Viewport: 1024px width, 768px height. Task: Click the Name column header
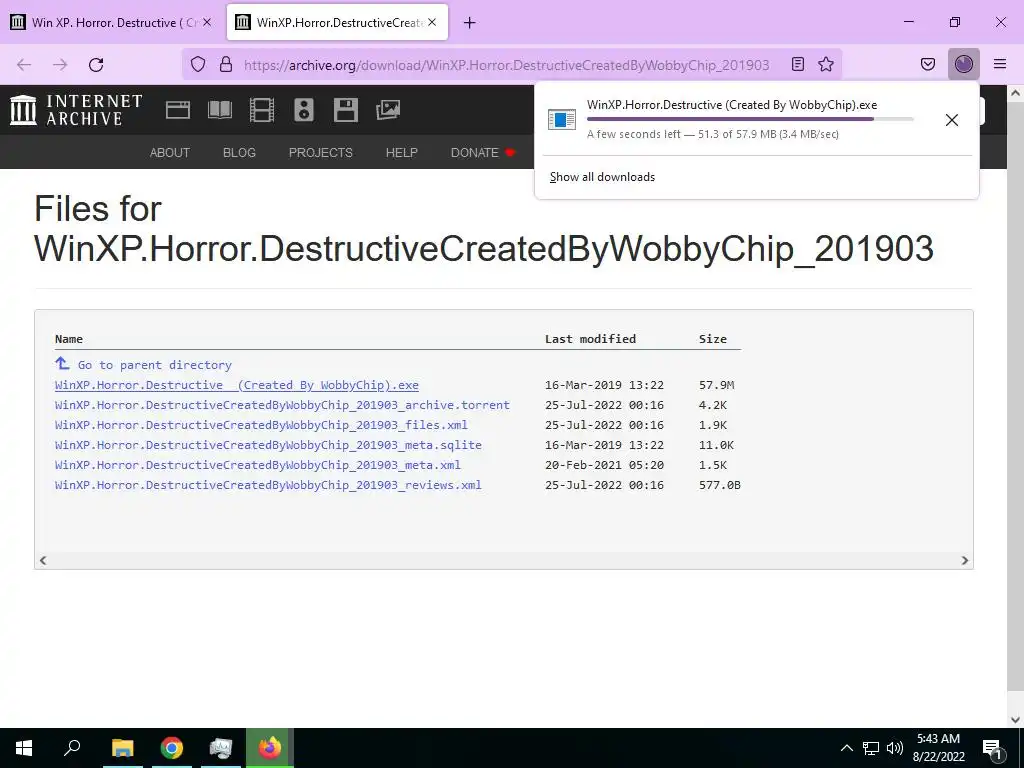pos(69,339)
